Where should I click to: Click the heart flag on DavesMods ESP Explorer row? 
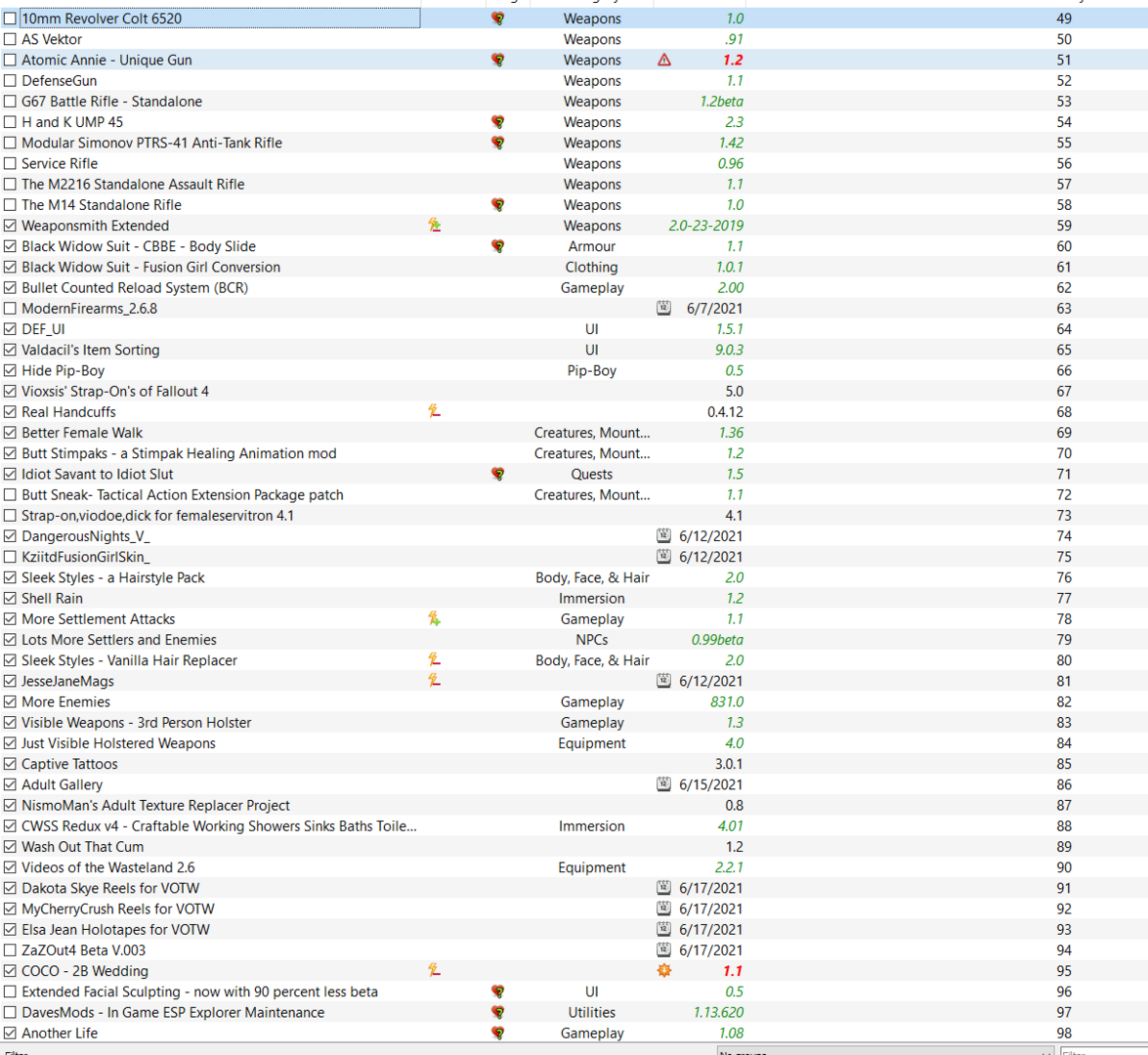[x=498, y=1013]
